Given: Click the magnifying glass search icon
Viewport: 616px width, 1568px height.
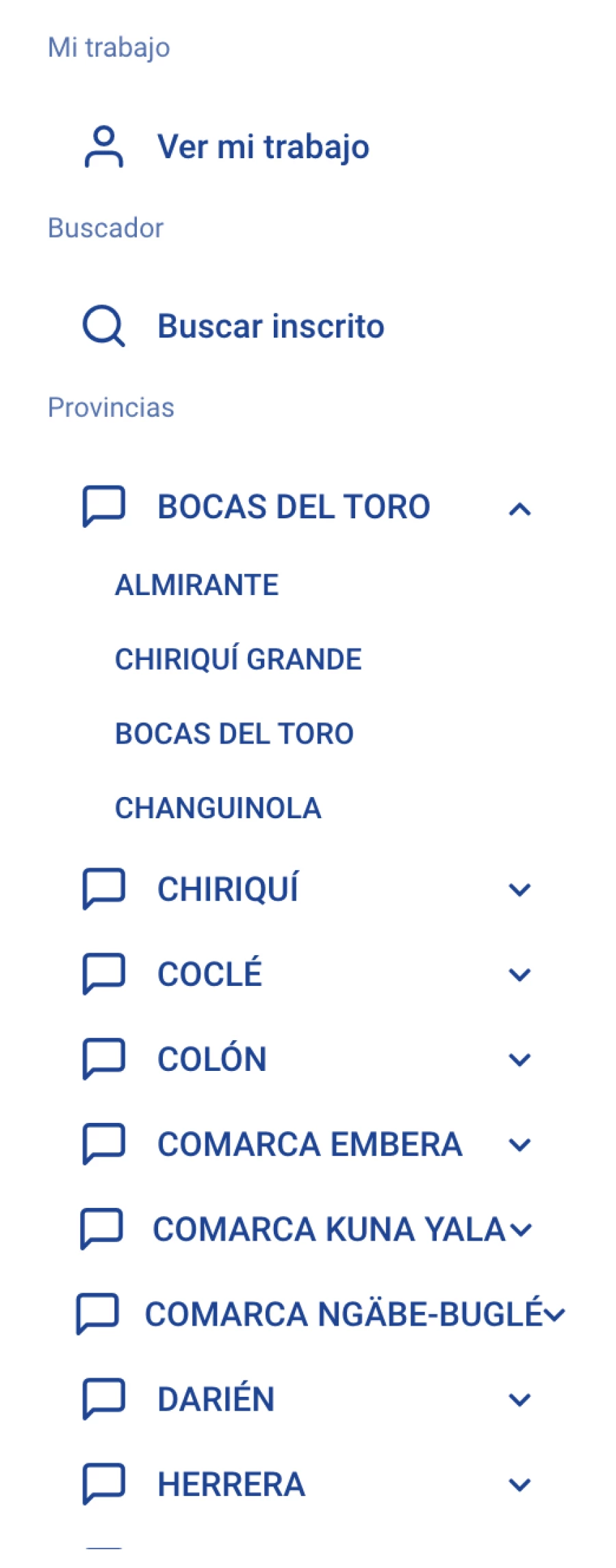Looking at the screenshot, I should pos(103,326).
